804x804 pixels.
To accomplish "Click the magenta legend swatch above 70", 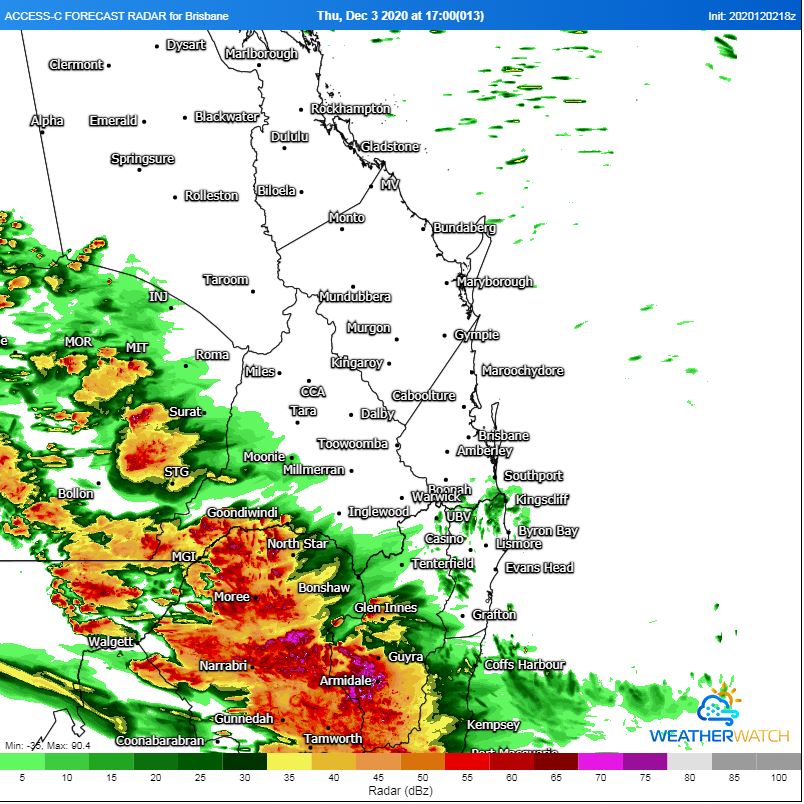I will (600, 761).
